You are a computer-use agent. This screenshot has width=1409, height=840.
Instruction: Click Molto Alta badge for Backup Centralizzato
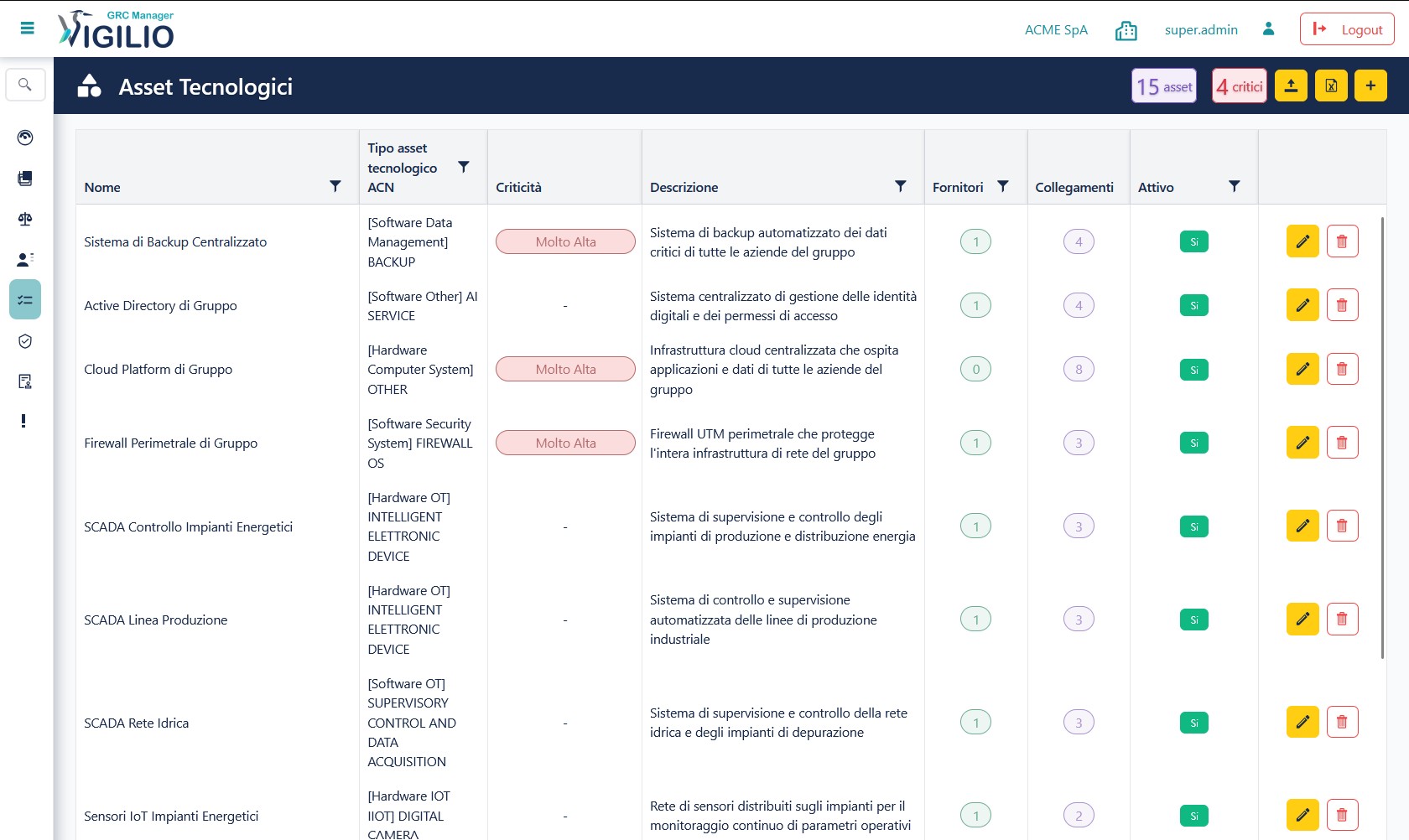click(x=565, y=241)
